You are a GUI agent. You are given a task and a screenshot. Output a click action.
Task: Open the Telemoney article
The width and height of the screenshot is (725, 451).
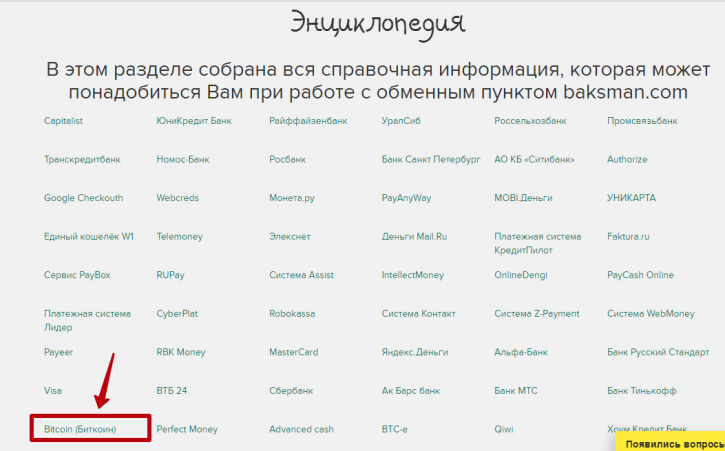[179, 236]
